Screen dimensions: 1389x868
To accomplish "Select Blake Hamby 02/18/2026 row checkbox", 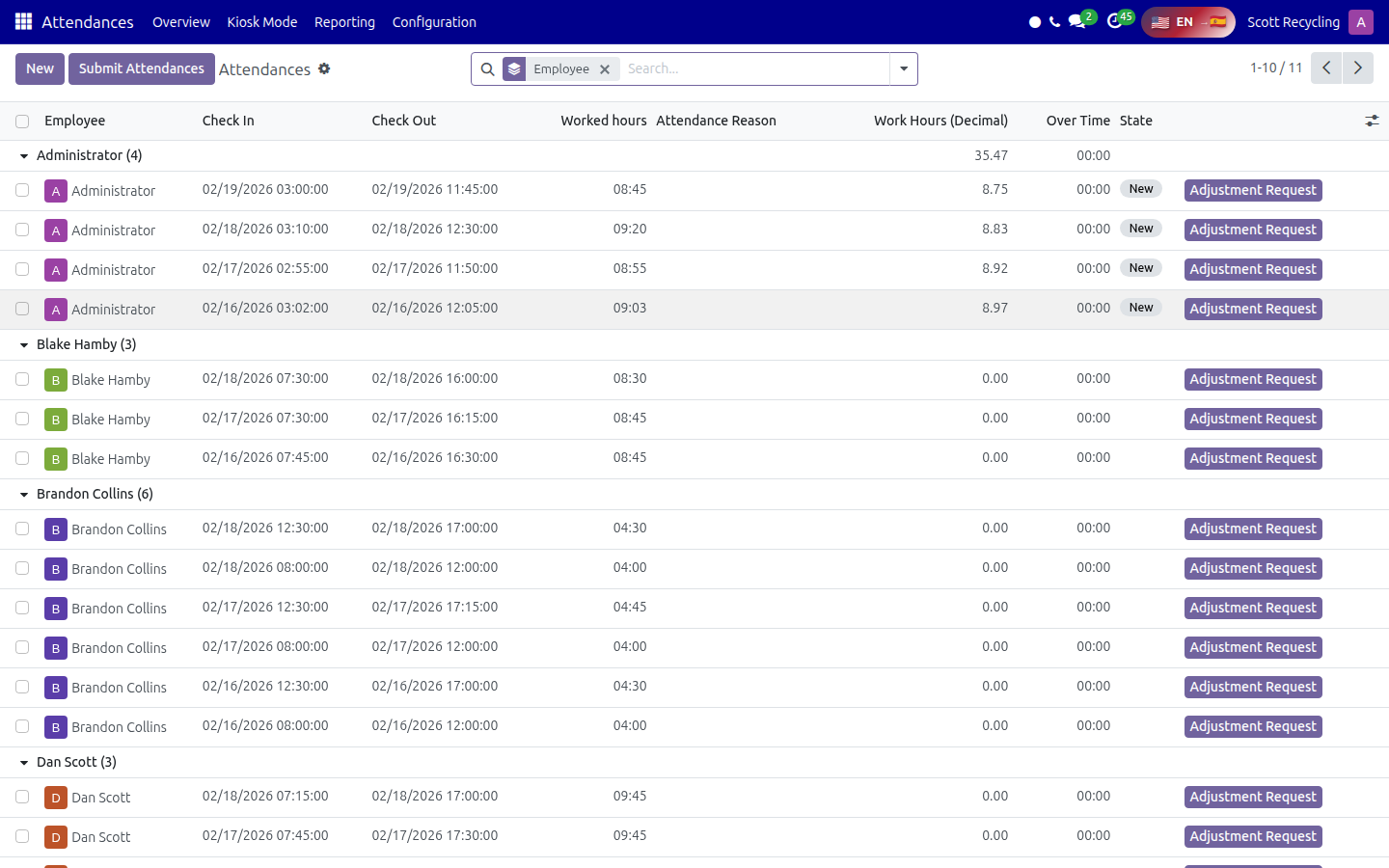I will coord(22,379).
